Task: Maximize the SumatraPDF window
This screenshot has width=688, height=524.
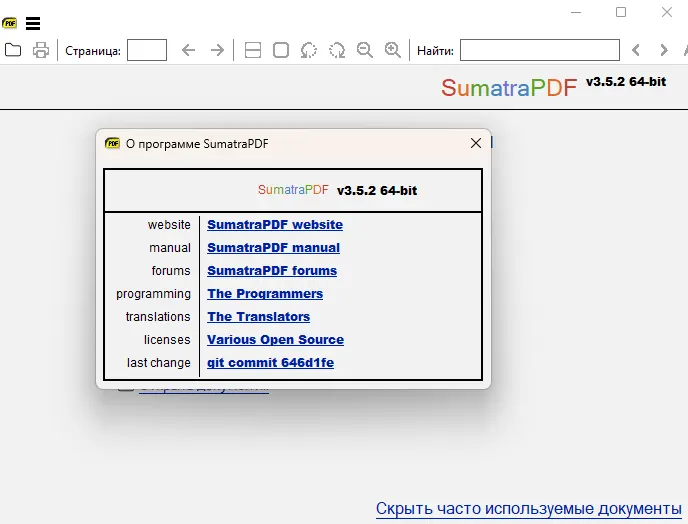Action: [621, 12]
